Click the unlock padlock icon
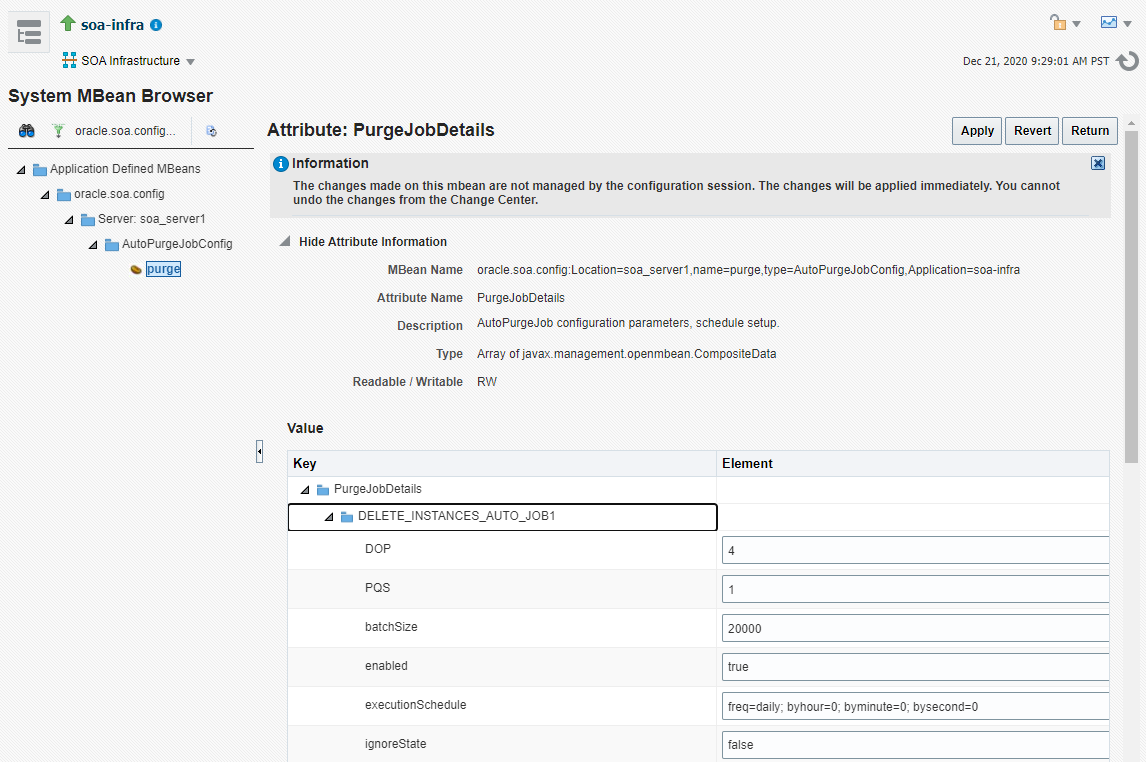This screenshot has width=1146, height=762. [x=1058, y=23]
